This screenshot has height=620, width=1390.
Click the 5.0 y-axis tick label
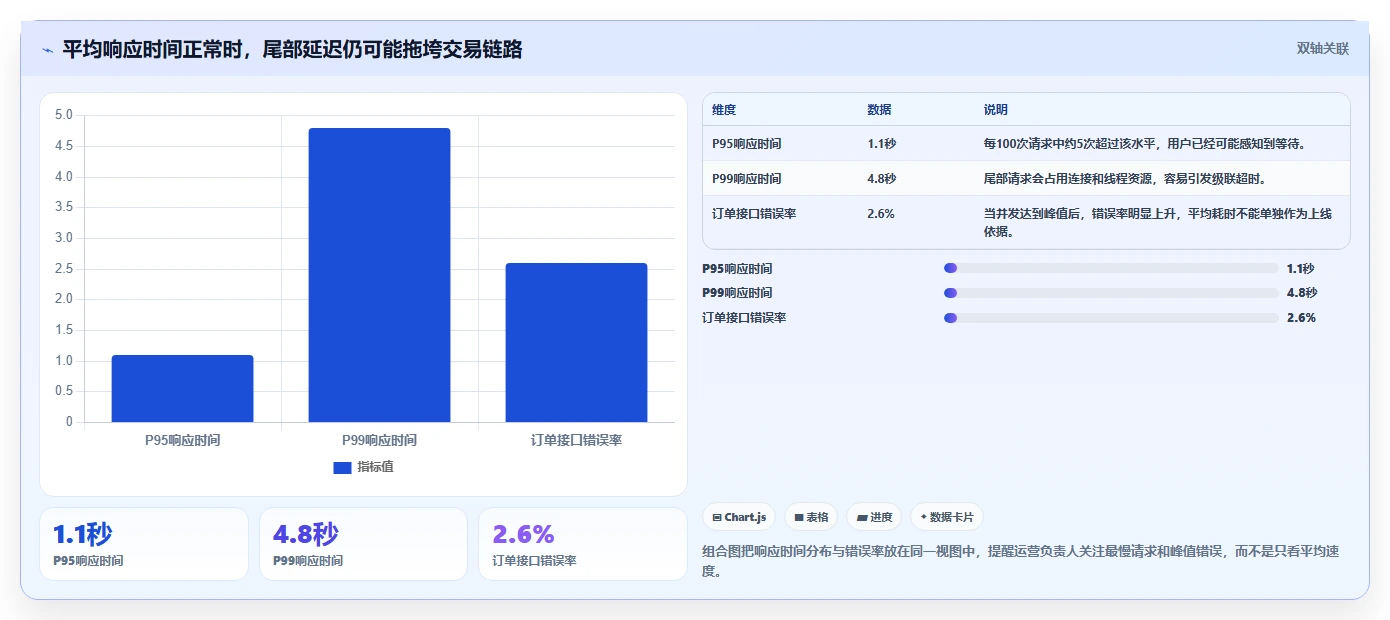click(x=64, y=115)
